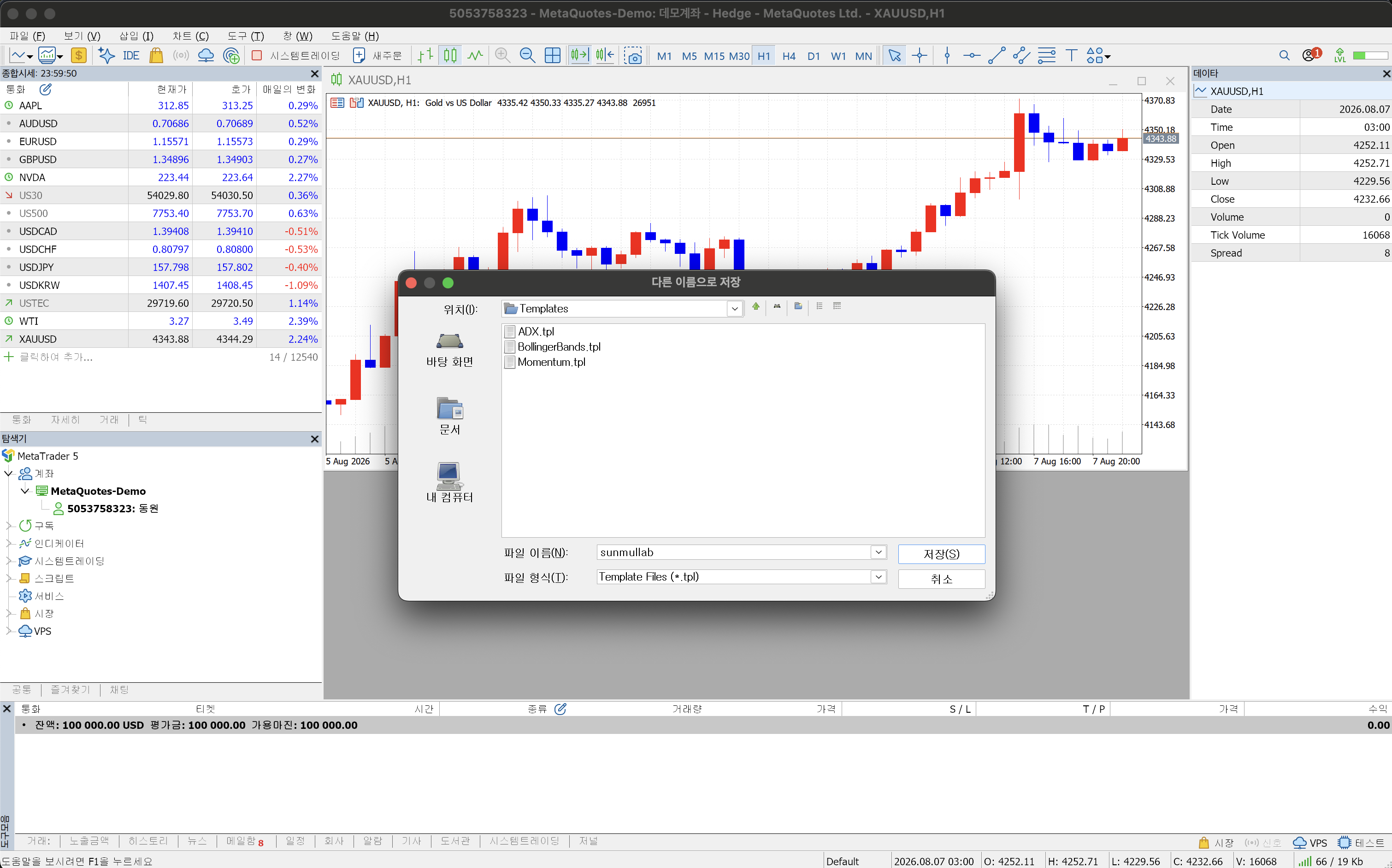Select the equidistant channel tool
1392x868 pixels.
1021,56
